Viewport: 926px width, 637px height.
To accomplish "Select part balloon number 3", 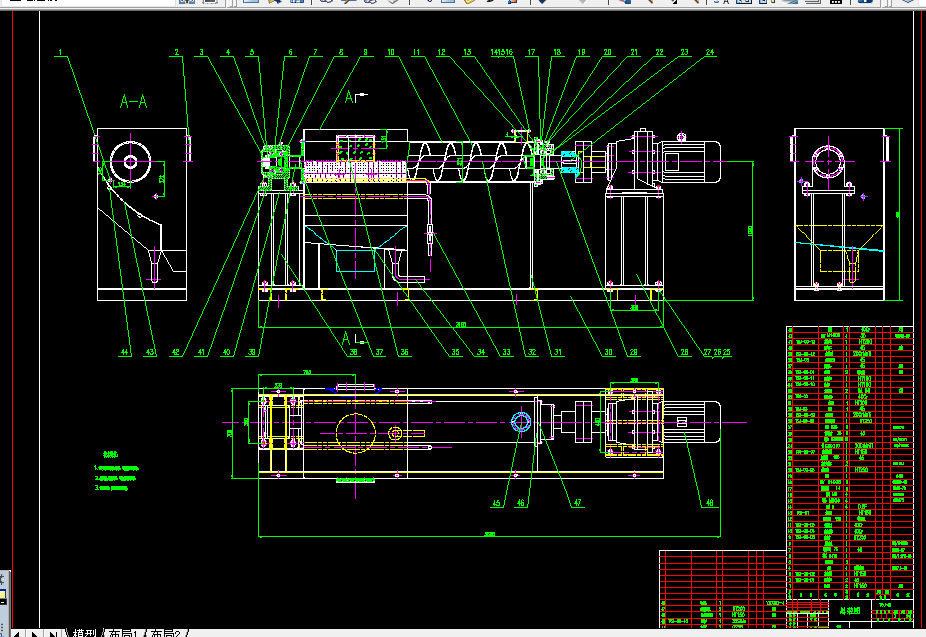I will (x=201, y=53).
